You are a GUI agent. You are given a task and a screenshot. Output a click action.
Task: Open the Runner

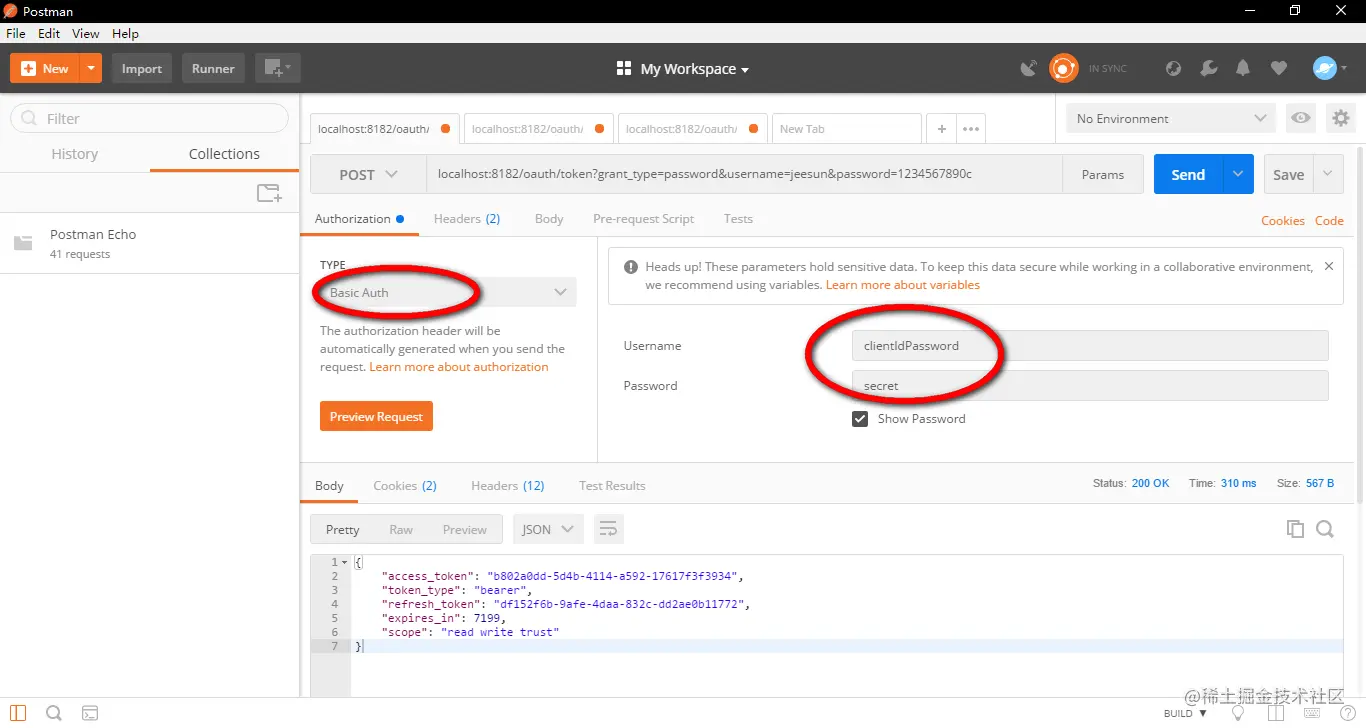(x=213, y=68)
